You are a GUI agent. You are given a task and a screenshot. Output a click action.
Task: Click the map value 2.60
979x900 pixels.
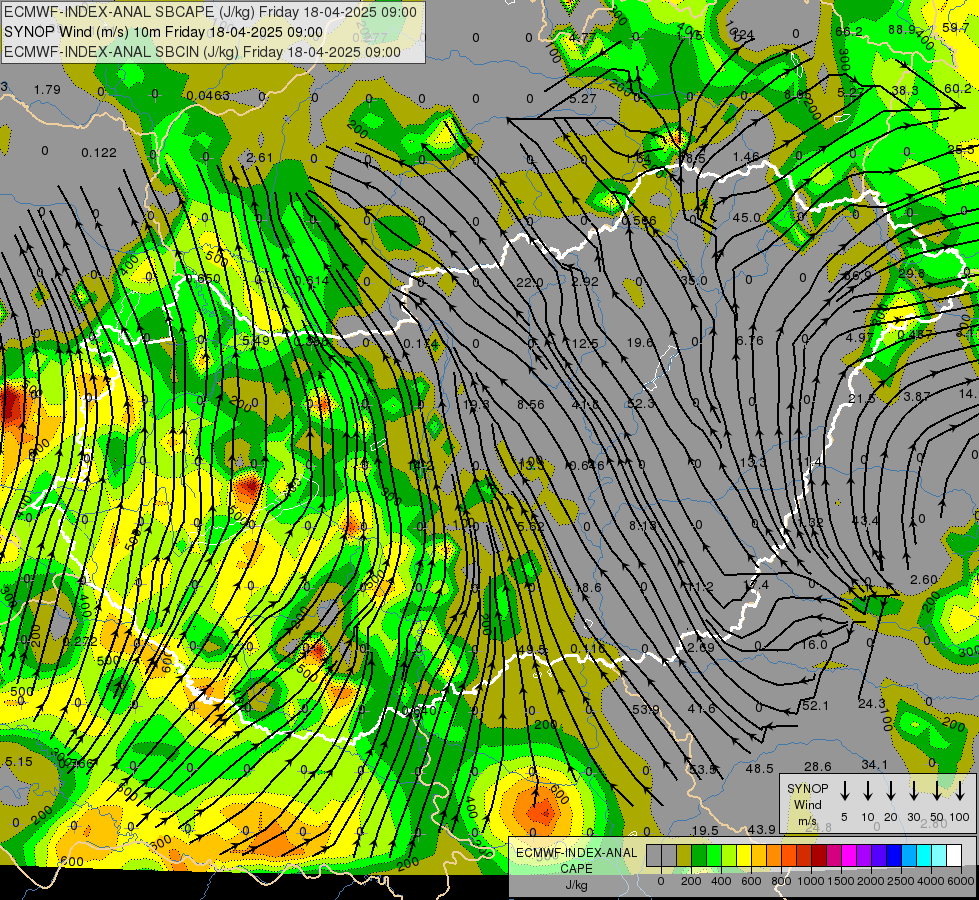click(x=923, y=580)
